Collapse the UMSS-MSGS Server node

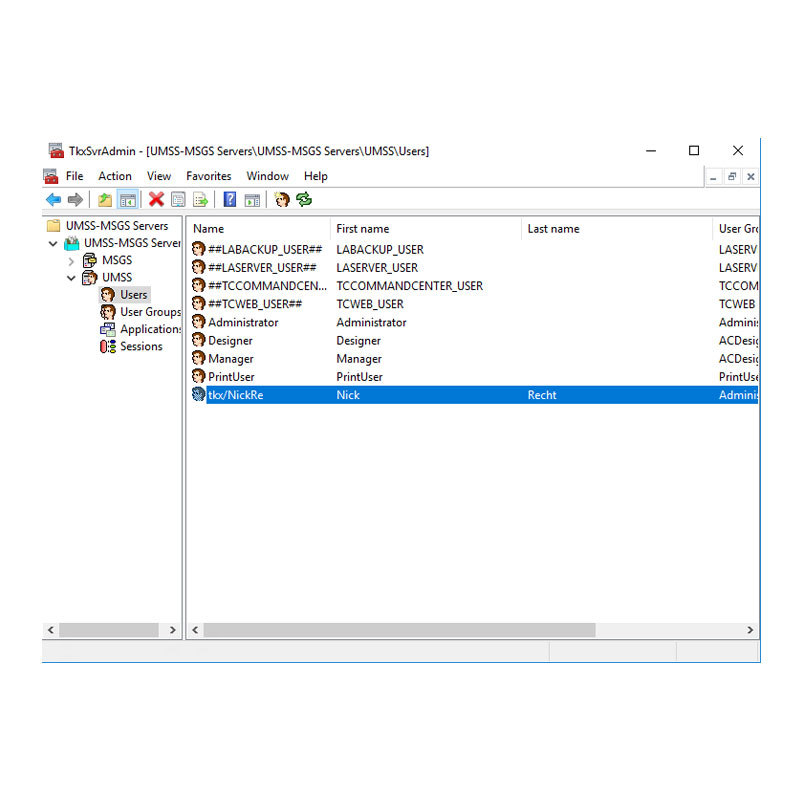53,243
